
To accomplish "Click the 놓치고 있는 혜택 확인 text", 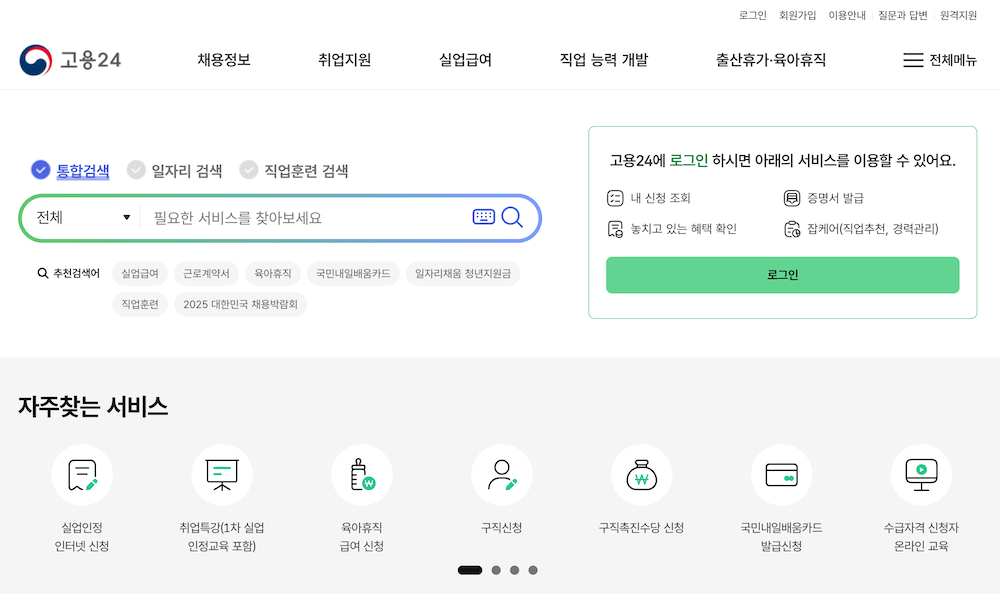I will (x=684, y=229).
